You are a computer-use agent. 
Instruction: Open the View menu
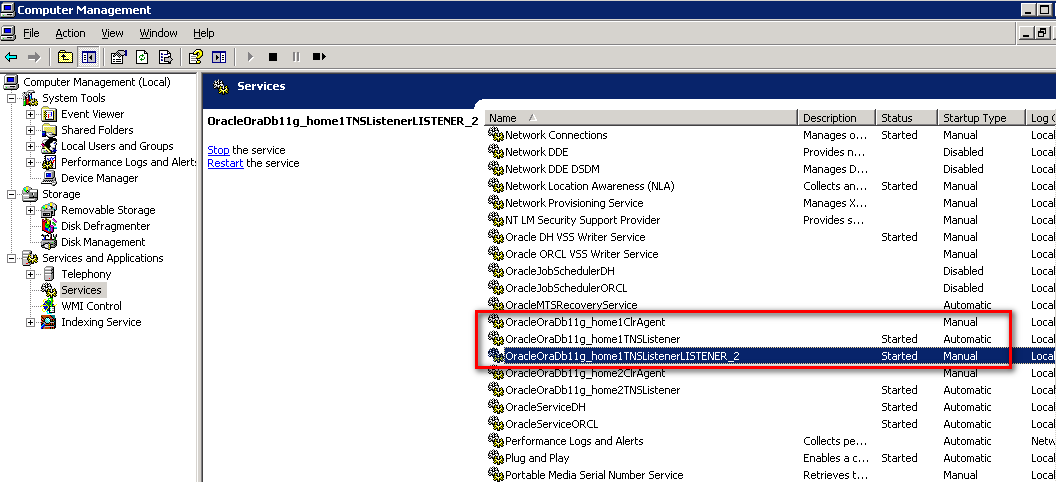[x=112, y=33]
